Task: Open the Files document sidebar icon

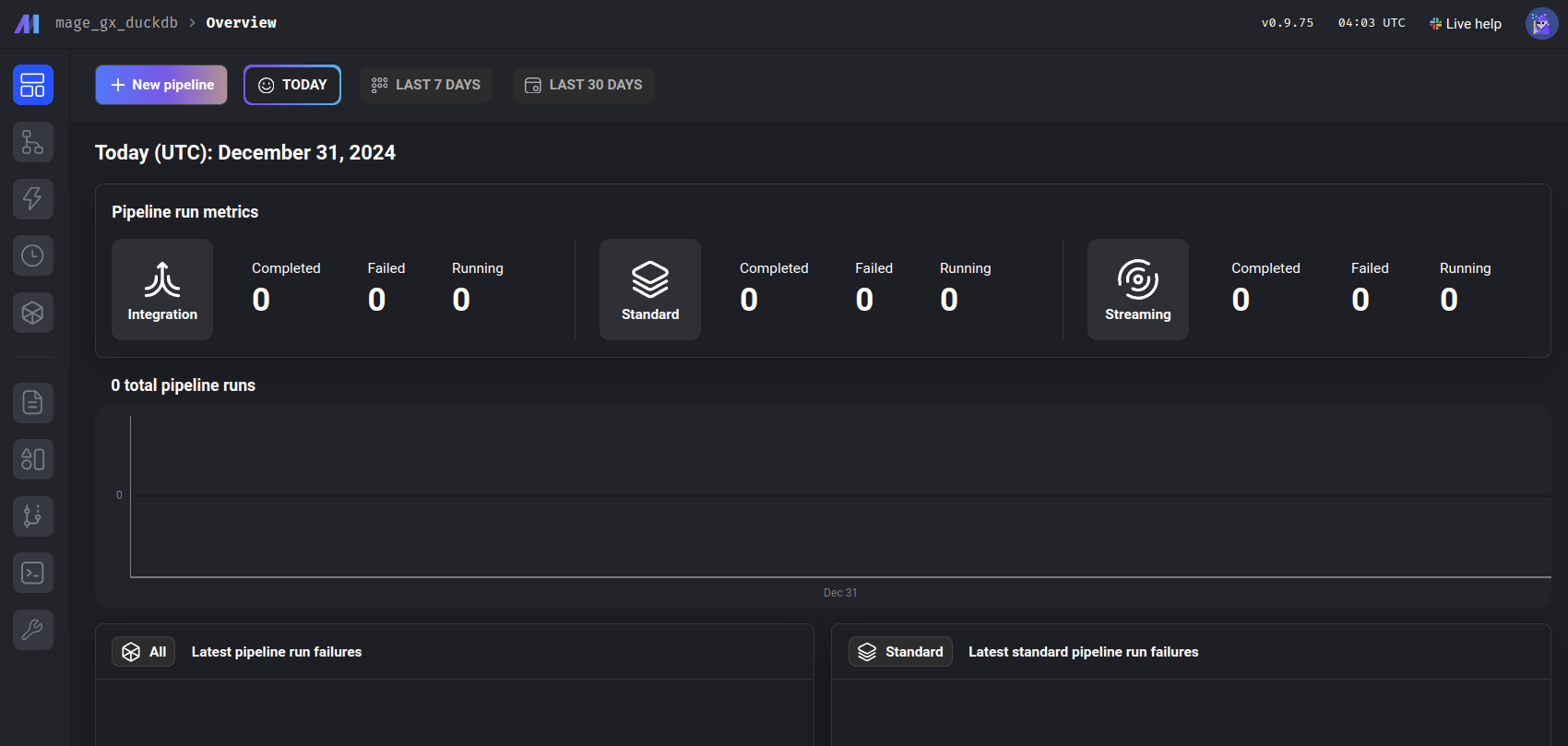Action: click(x=33, y=402)
